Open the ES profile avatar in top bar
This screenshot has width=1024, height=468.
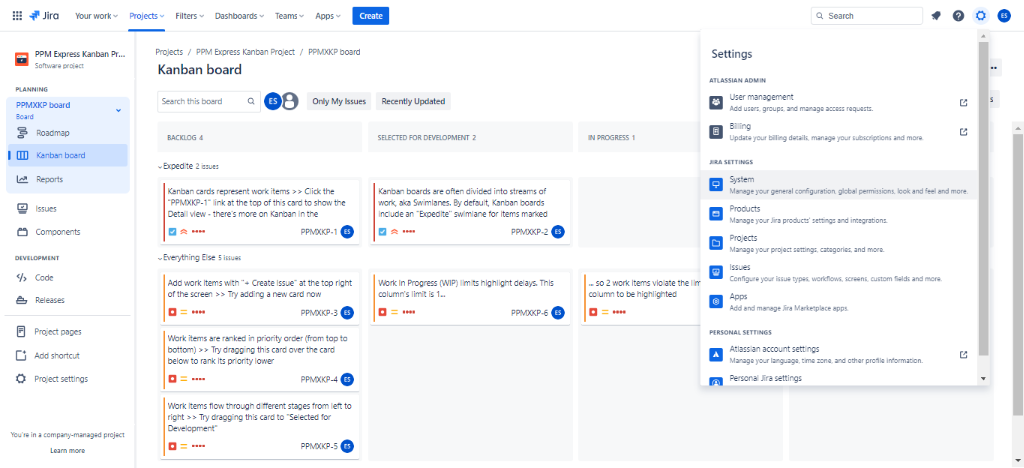[1004, 16]
